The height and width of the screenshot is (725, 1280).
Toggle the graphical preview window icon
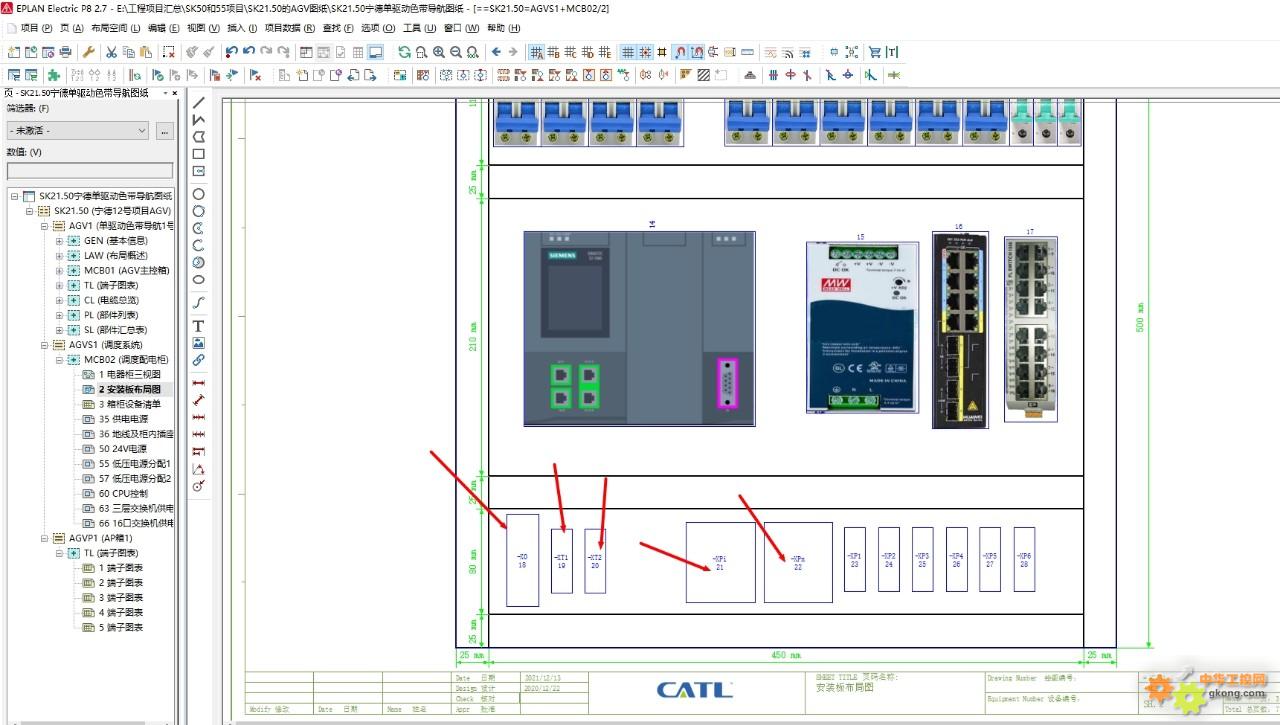tap(376, 52)
